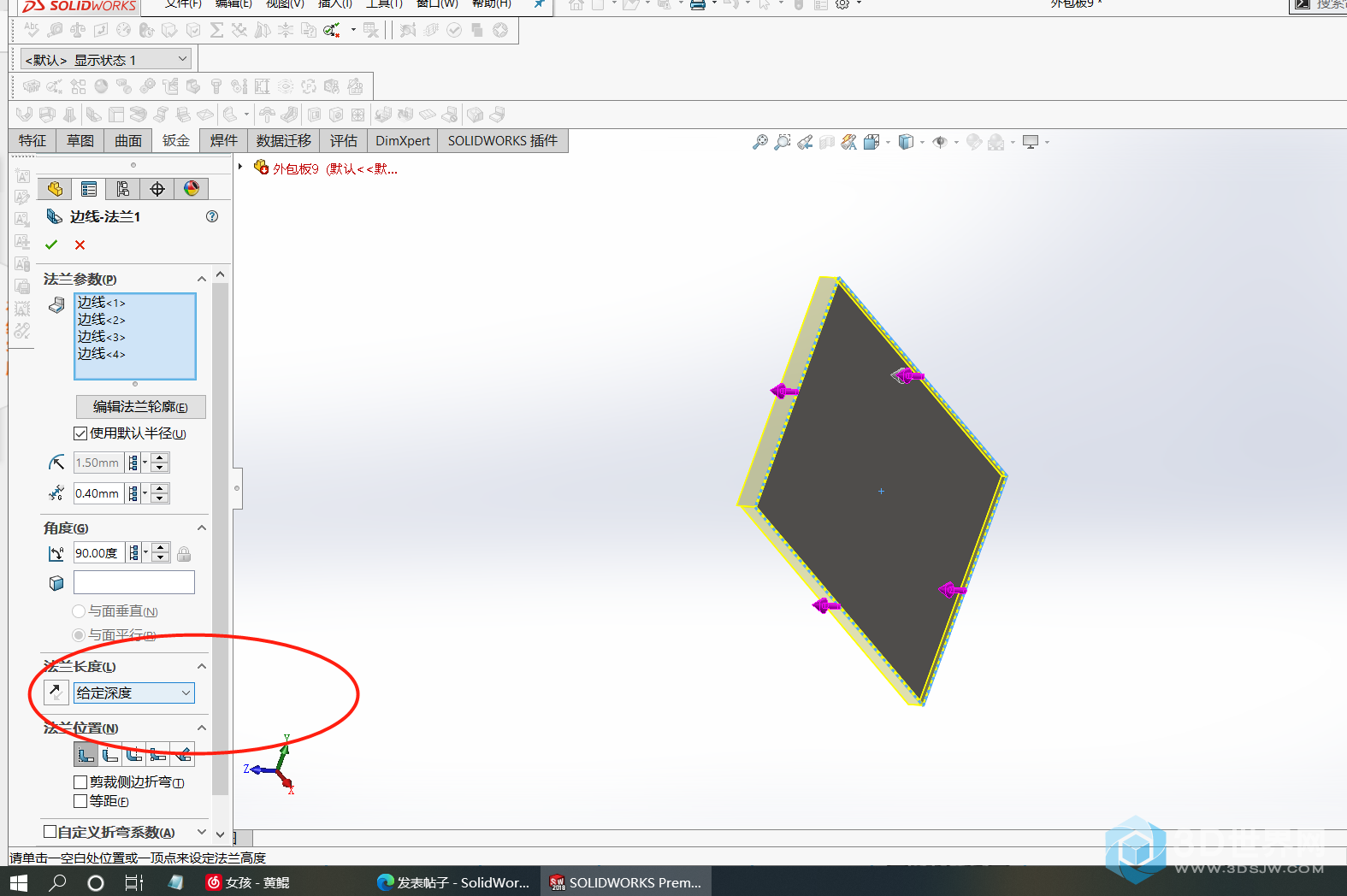
Task: Enable Trim side bends checkbox
Action: 80,782
